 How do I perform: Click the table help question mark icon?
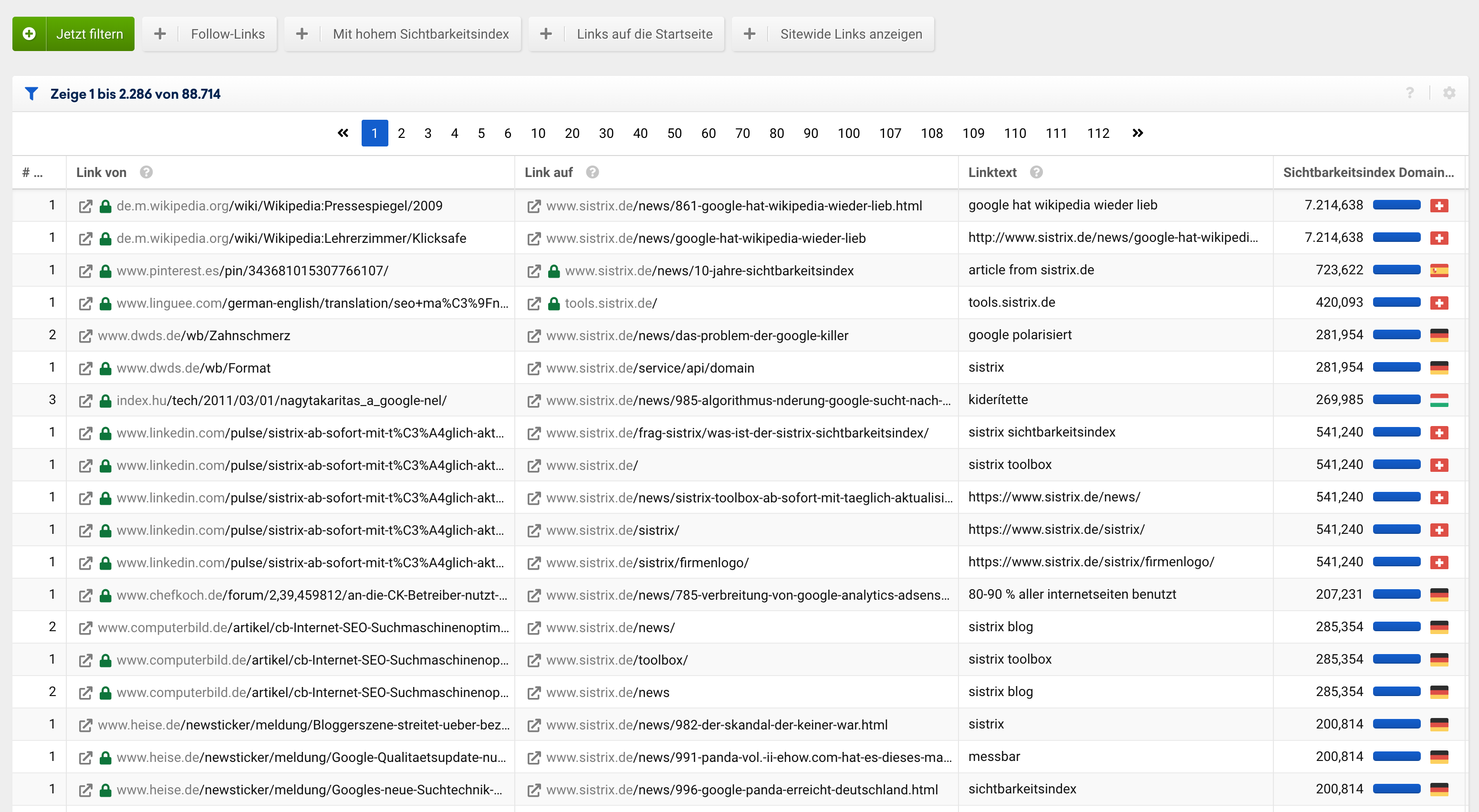coord(1409,93)
